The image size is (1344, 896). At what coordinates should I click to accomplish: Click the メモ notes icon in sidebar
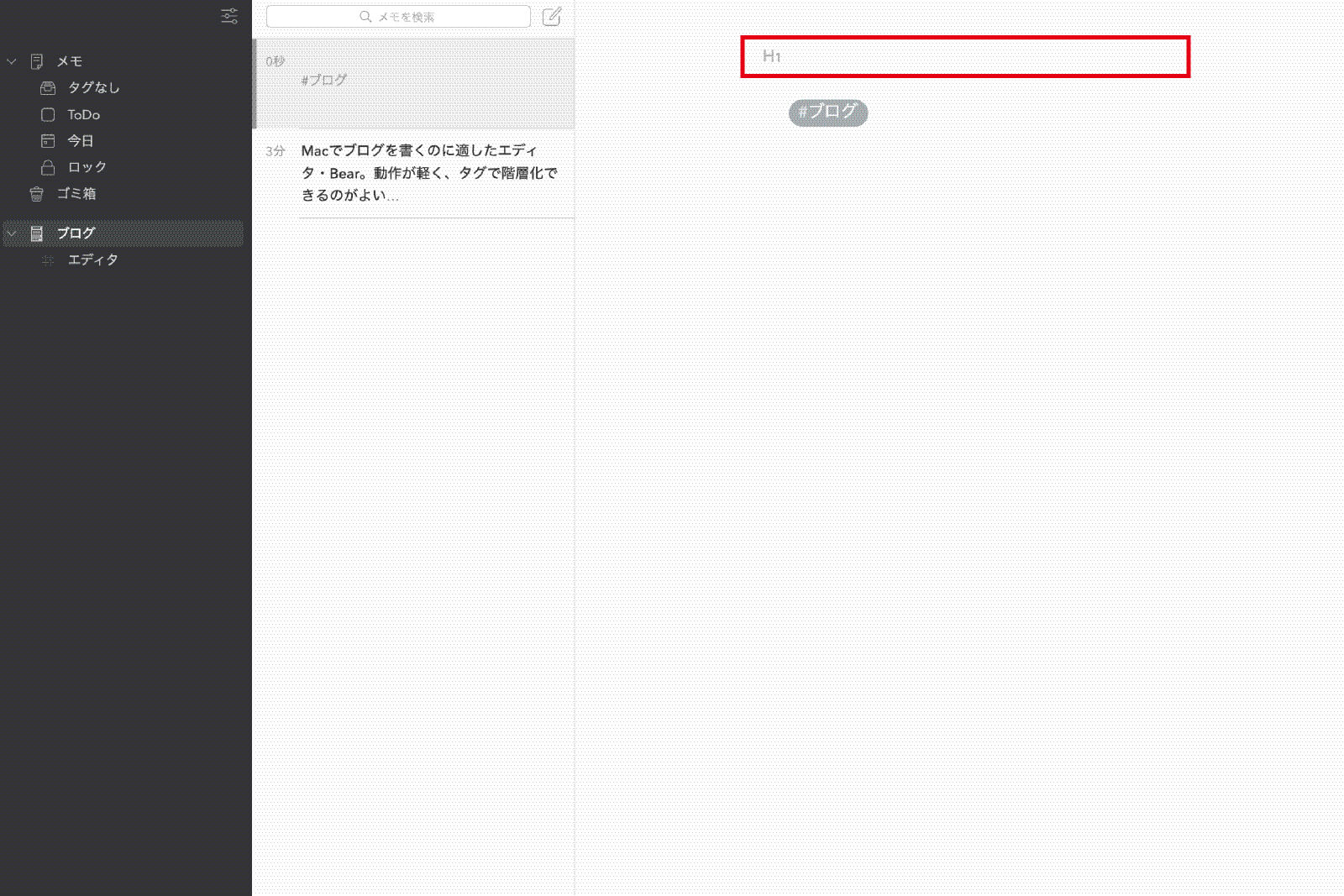[37, 61]
